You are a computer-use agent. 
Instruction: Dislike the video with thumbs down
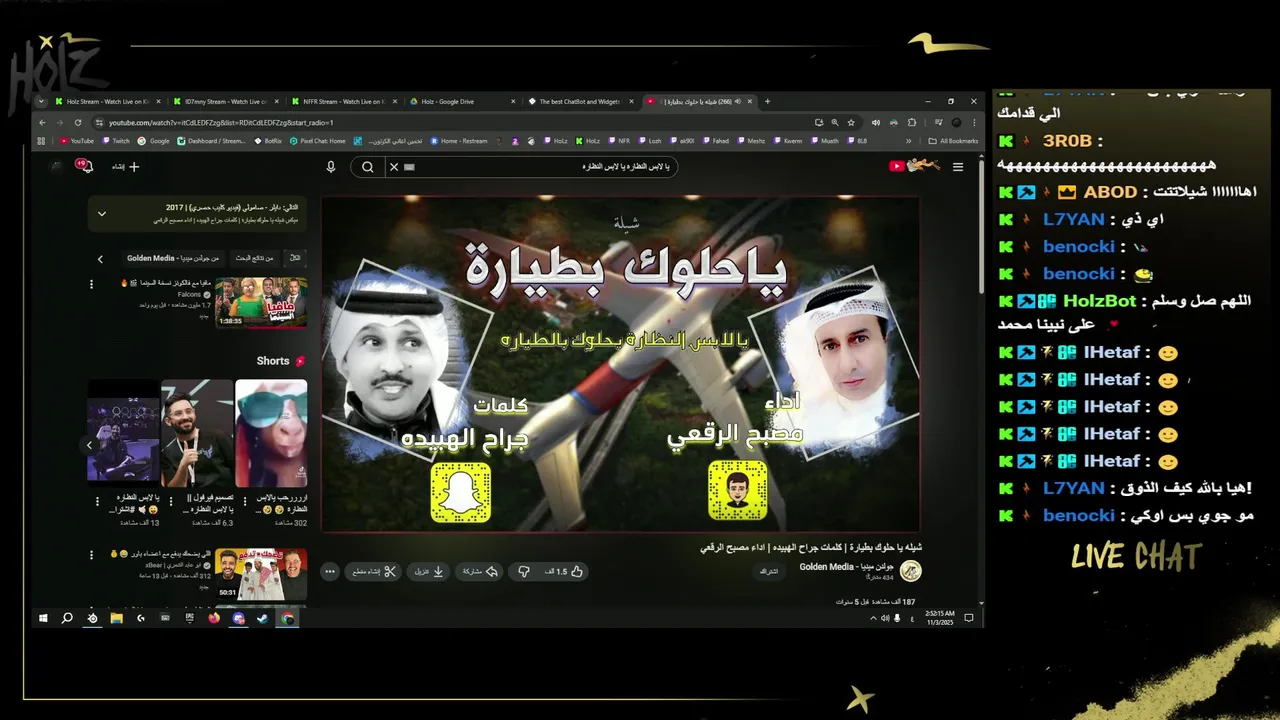(524, 572)
